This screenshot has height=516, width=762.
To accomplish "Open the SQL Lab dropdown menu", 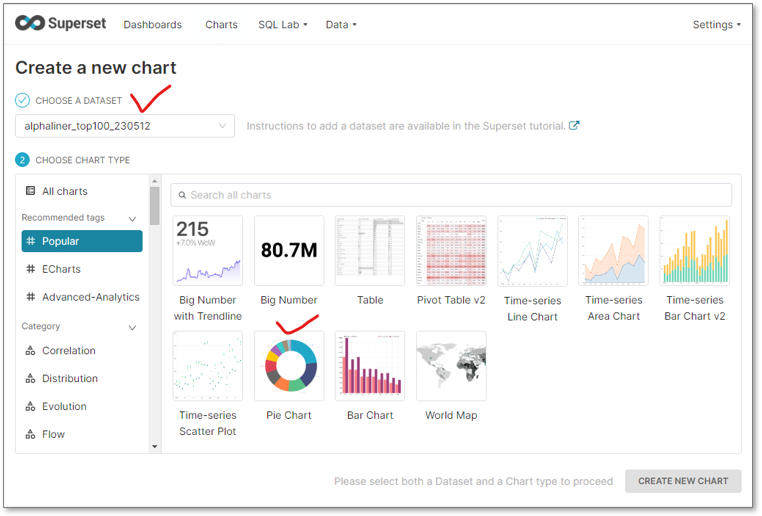I will (283, 25).
